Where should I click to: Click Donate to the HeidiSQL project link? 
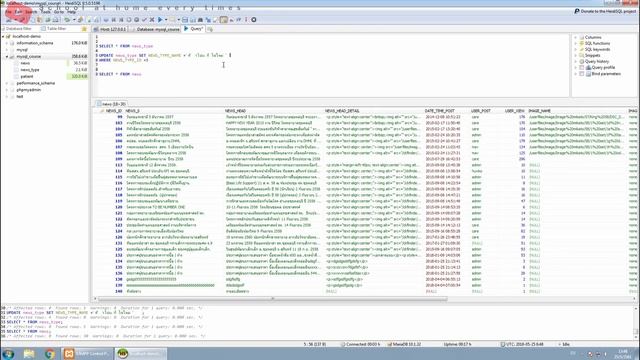pyautogui.click(x=605, y=11)
